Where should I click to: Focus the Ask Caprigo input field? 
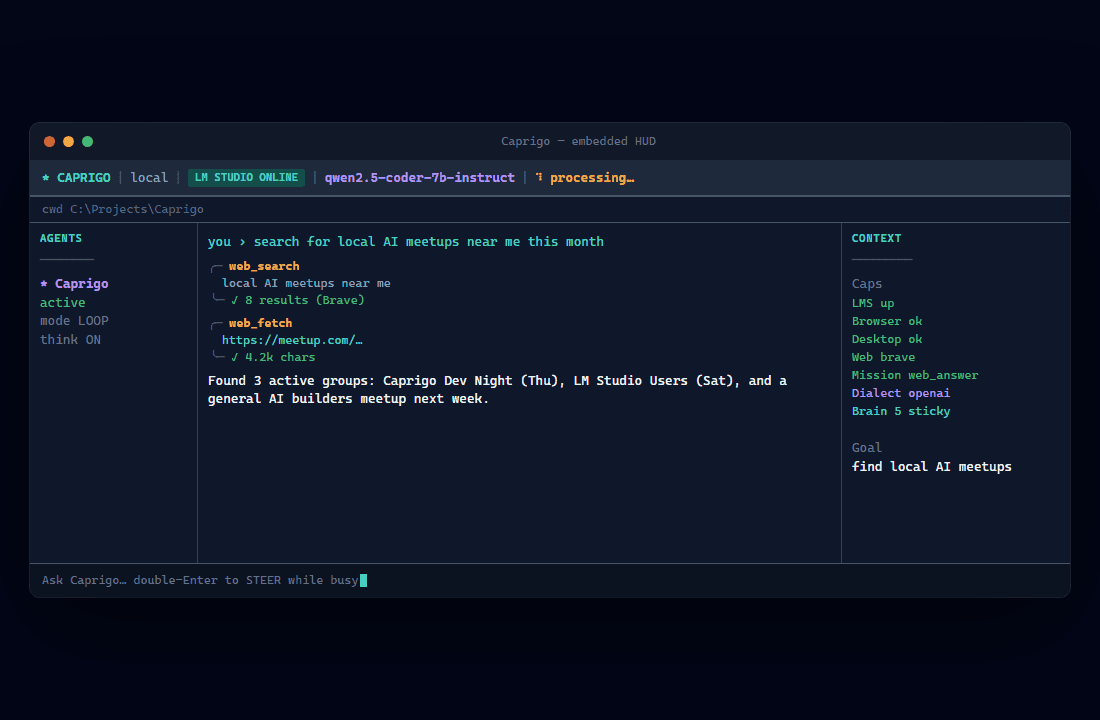[x=550, y=580]
